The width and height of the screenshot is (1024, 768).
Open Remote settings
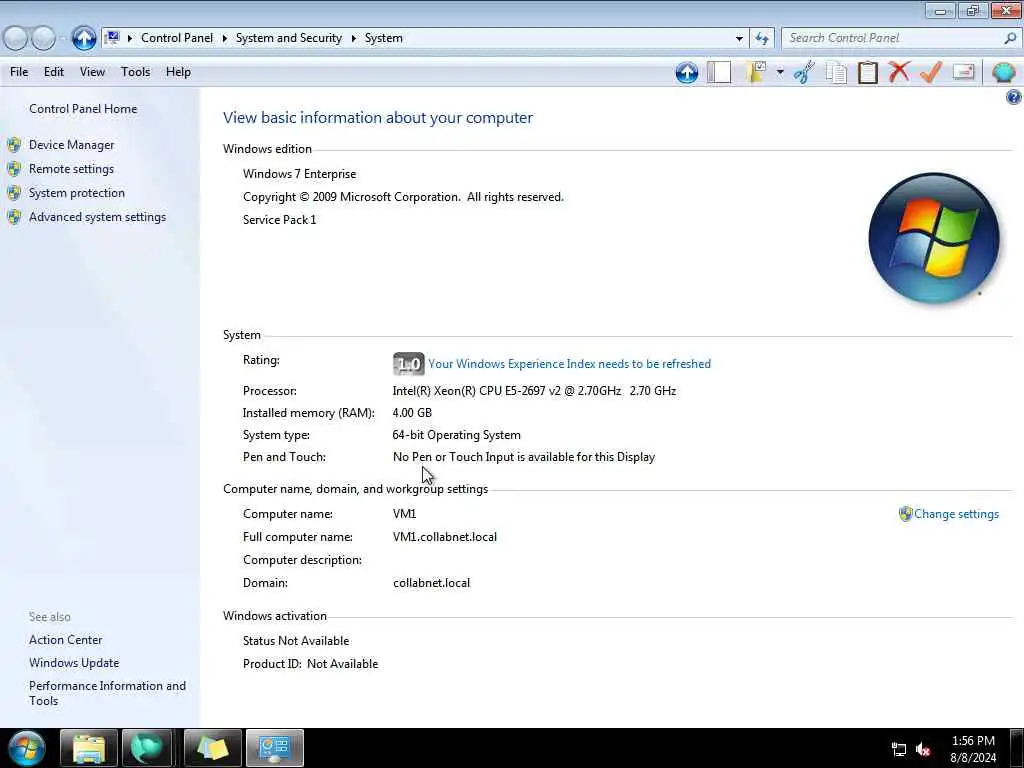point(71,169)
